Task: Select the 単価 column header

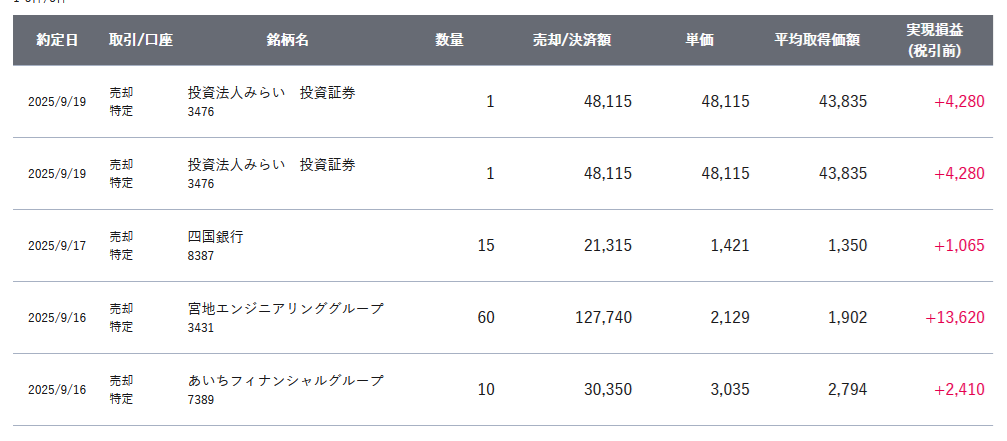Action: tap(699, 40)
